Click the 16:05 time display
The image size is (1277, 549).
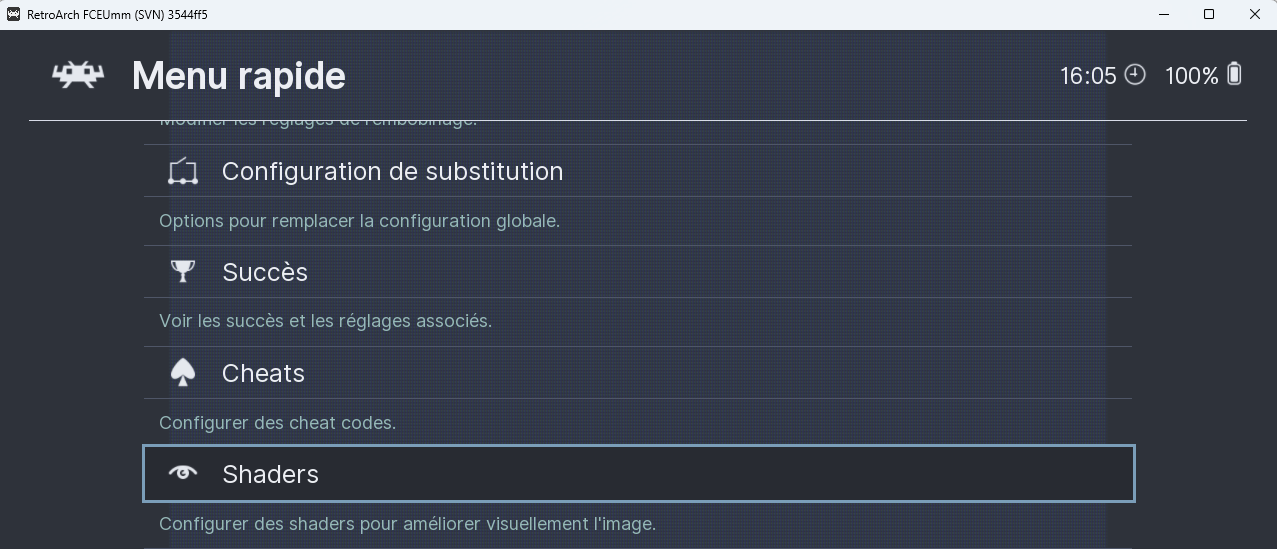pyautogui.click(x=1088, y=76)
